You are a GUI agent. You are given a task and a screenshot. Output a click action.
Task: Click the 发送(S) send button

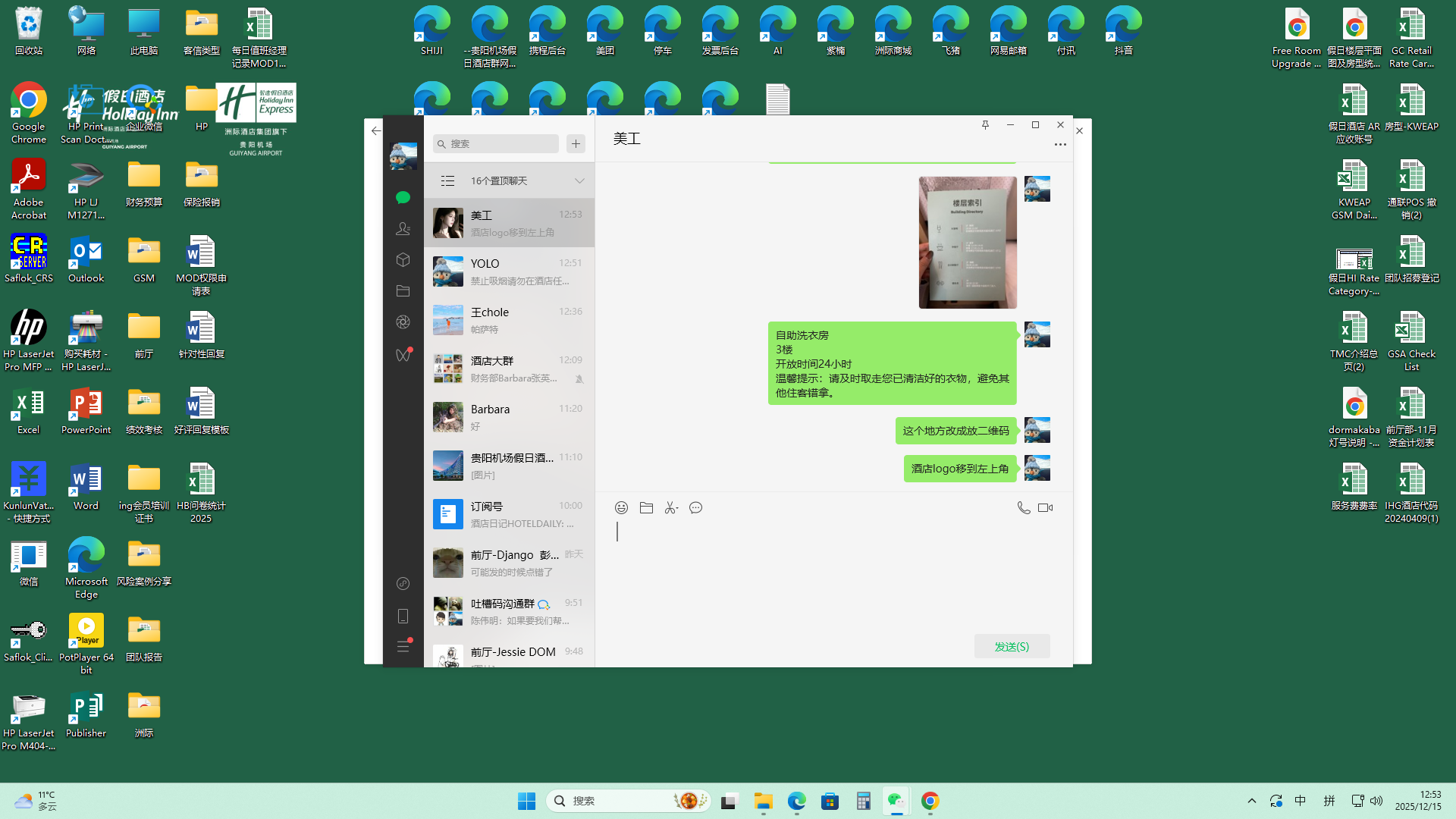[x=1012, y=647]
